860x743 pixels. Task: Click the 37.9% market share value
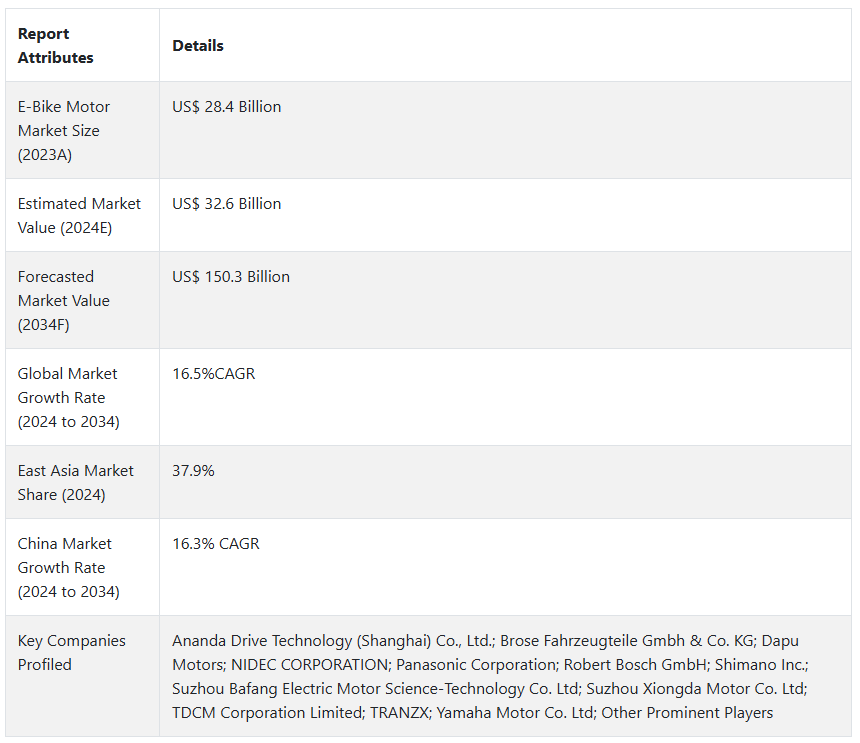coord(193,471)
